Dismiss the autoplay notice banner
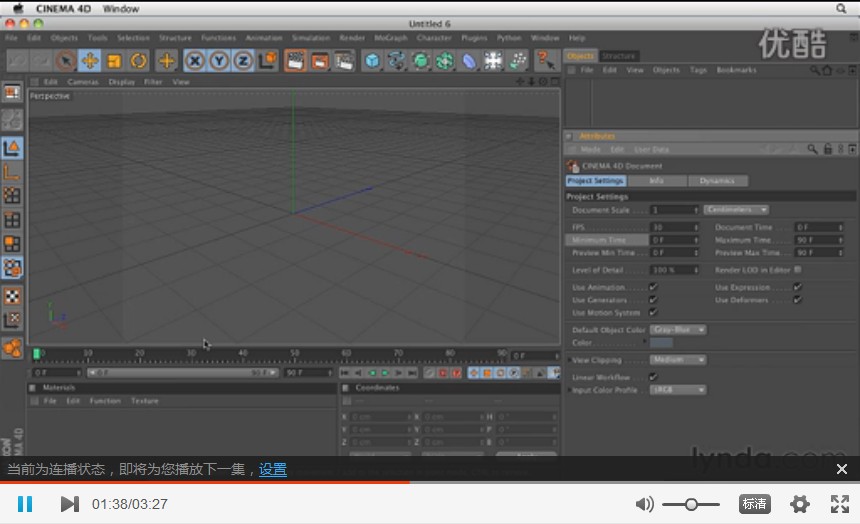Viewport: 860px width, 524px height. (x=842, y=469)
